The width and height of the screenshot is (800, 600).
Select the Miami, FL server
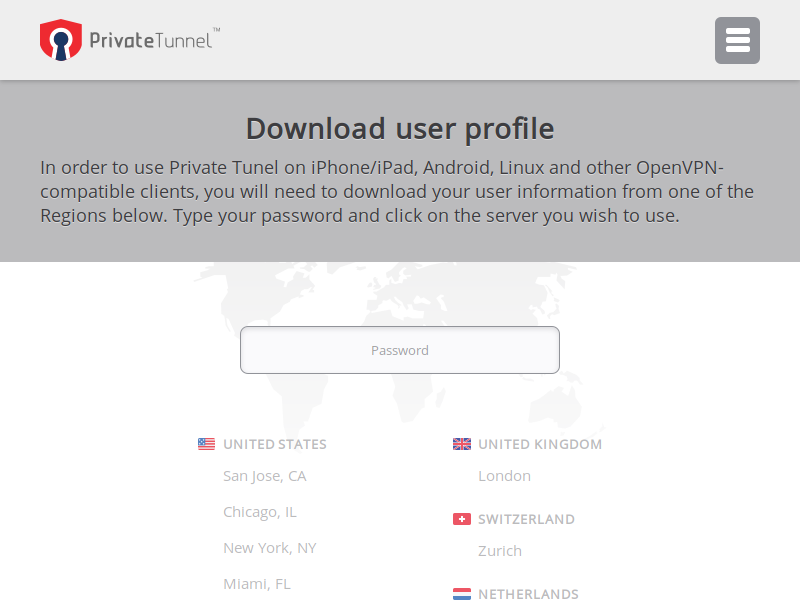tap(257, 584)
